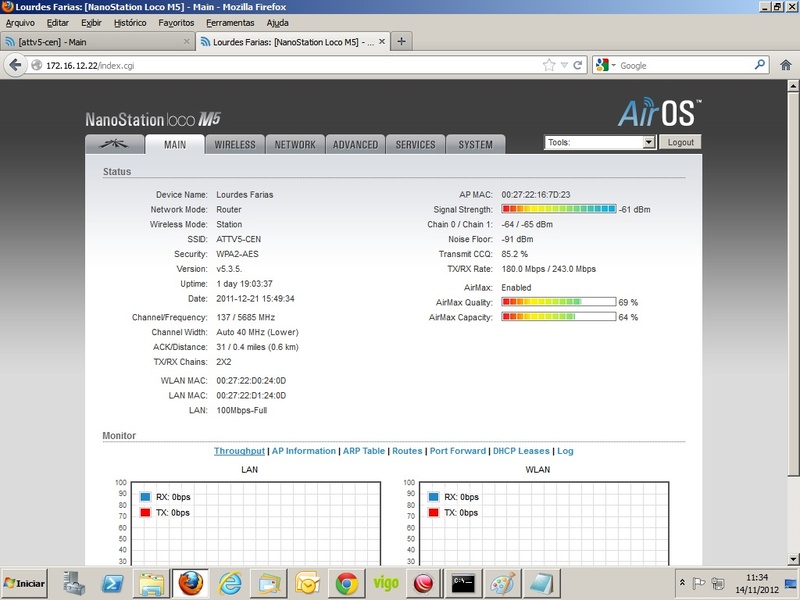The image size is (800, 600).
Task: Click the network tray icon
Action: [x=718, y=583]
